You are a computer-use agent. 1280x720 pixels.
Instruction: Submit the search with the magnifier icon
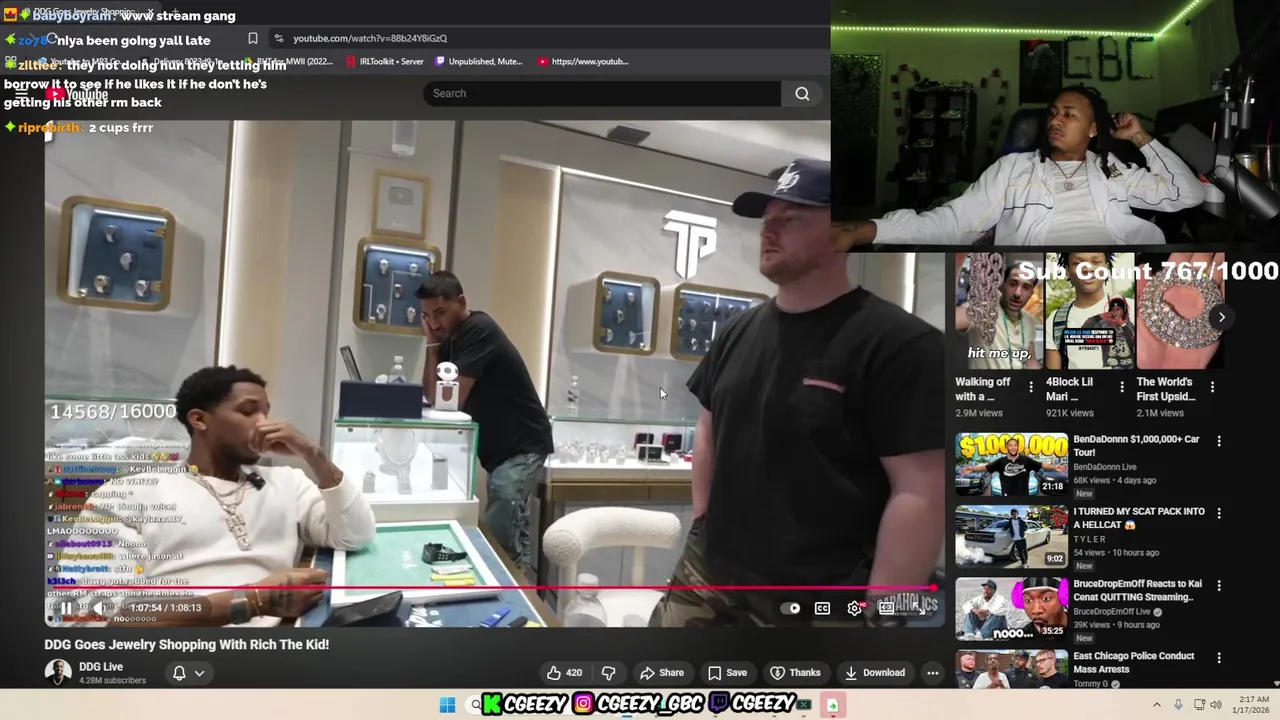pos(802,93)
